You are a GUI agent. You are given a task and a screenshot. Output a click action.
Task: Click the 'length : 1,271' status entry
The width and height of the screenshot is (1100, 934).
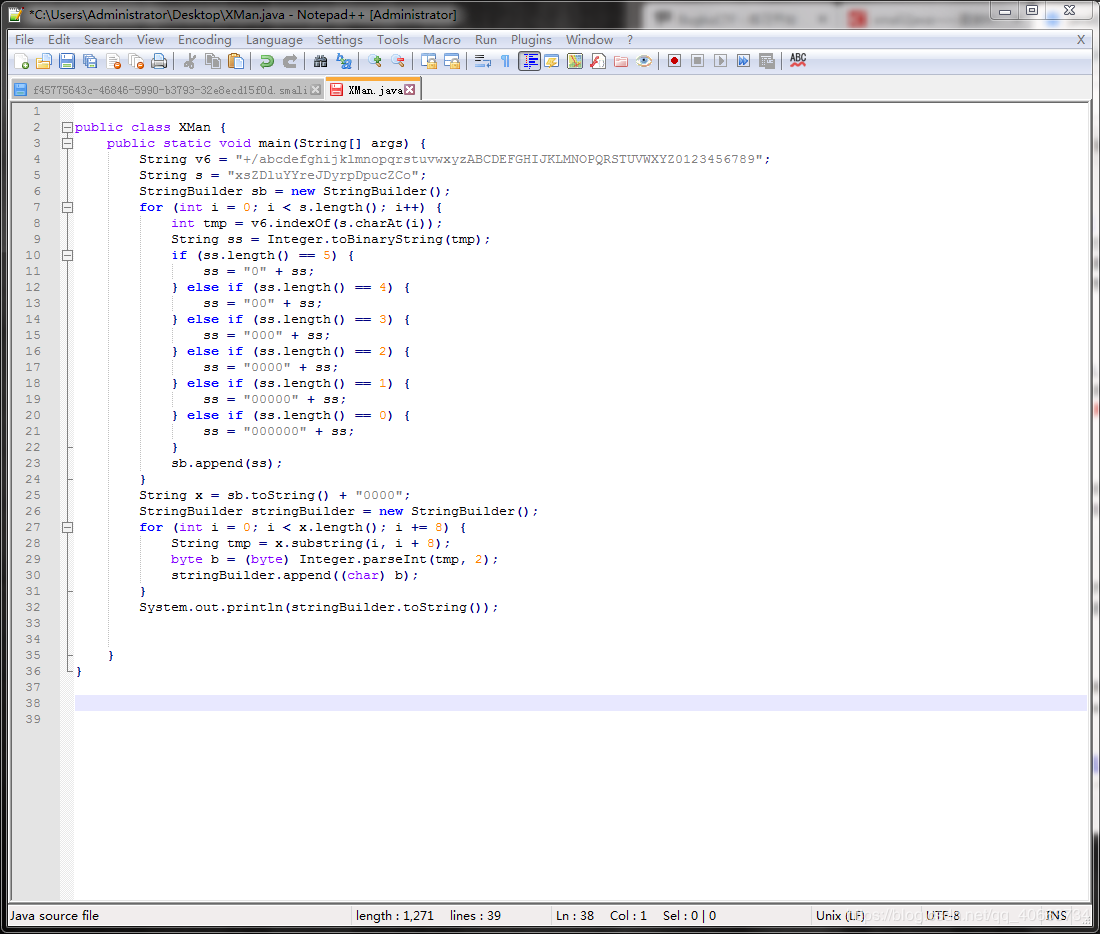394,916
